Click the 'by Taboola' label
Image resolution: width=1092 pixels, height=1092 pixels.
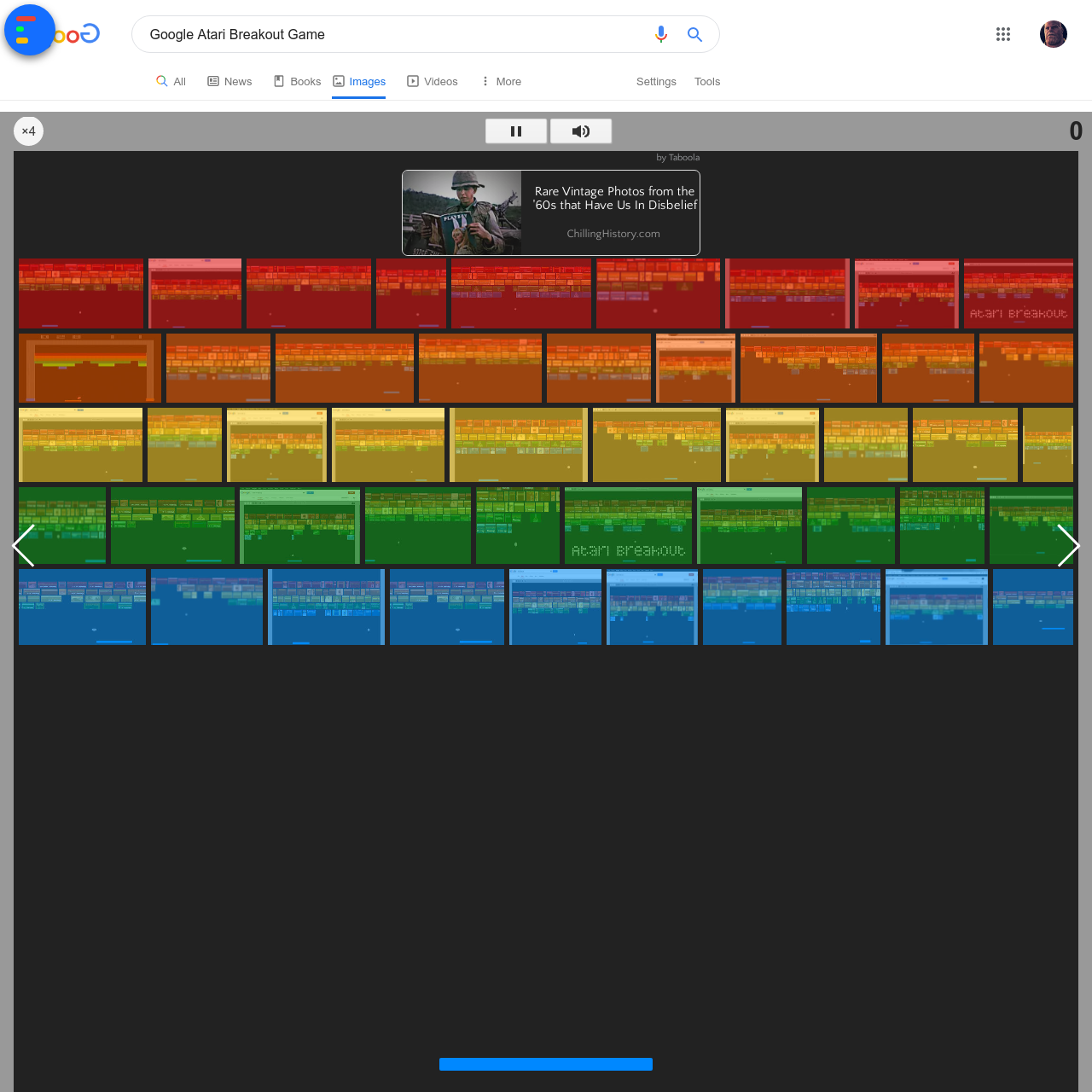678,157
